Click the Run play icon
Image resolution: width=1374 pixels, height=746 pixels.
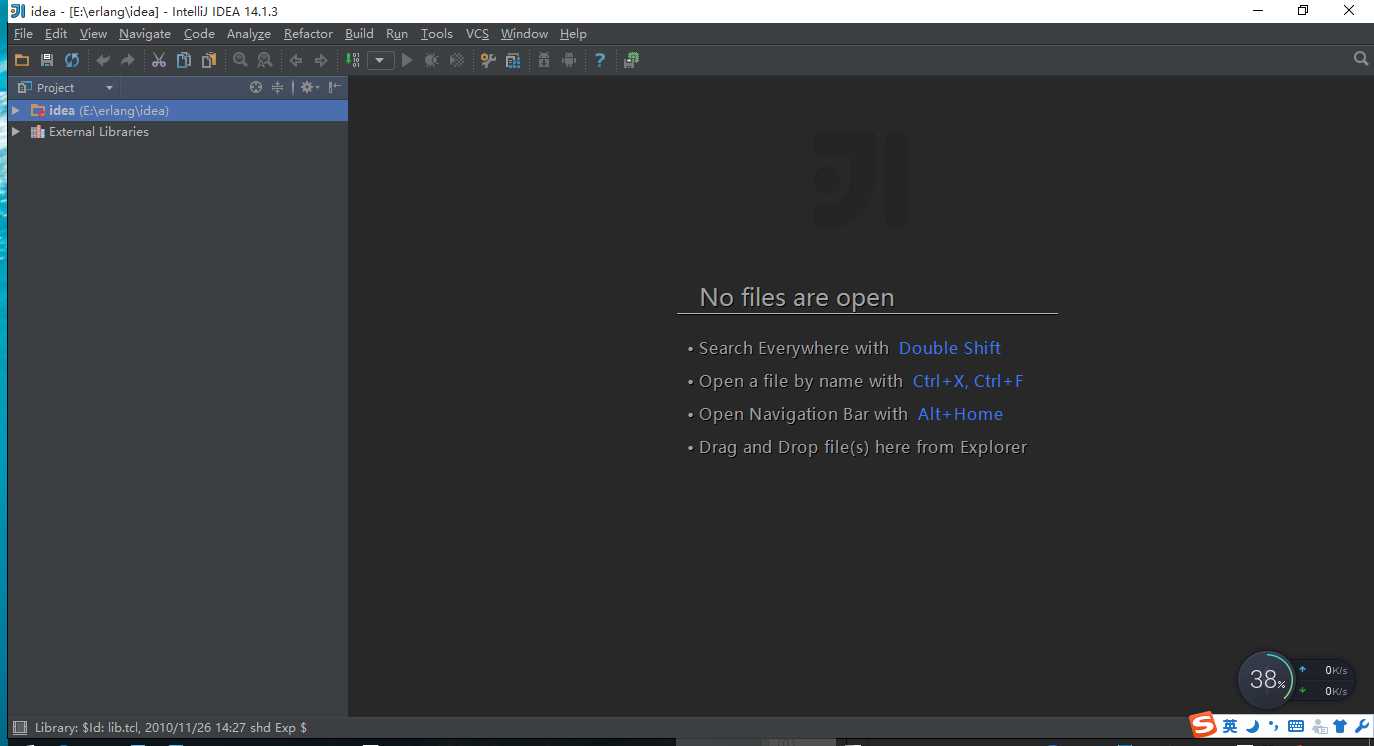coord(407,60)
